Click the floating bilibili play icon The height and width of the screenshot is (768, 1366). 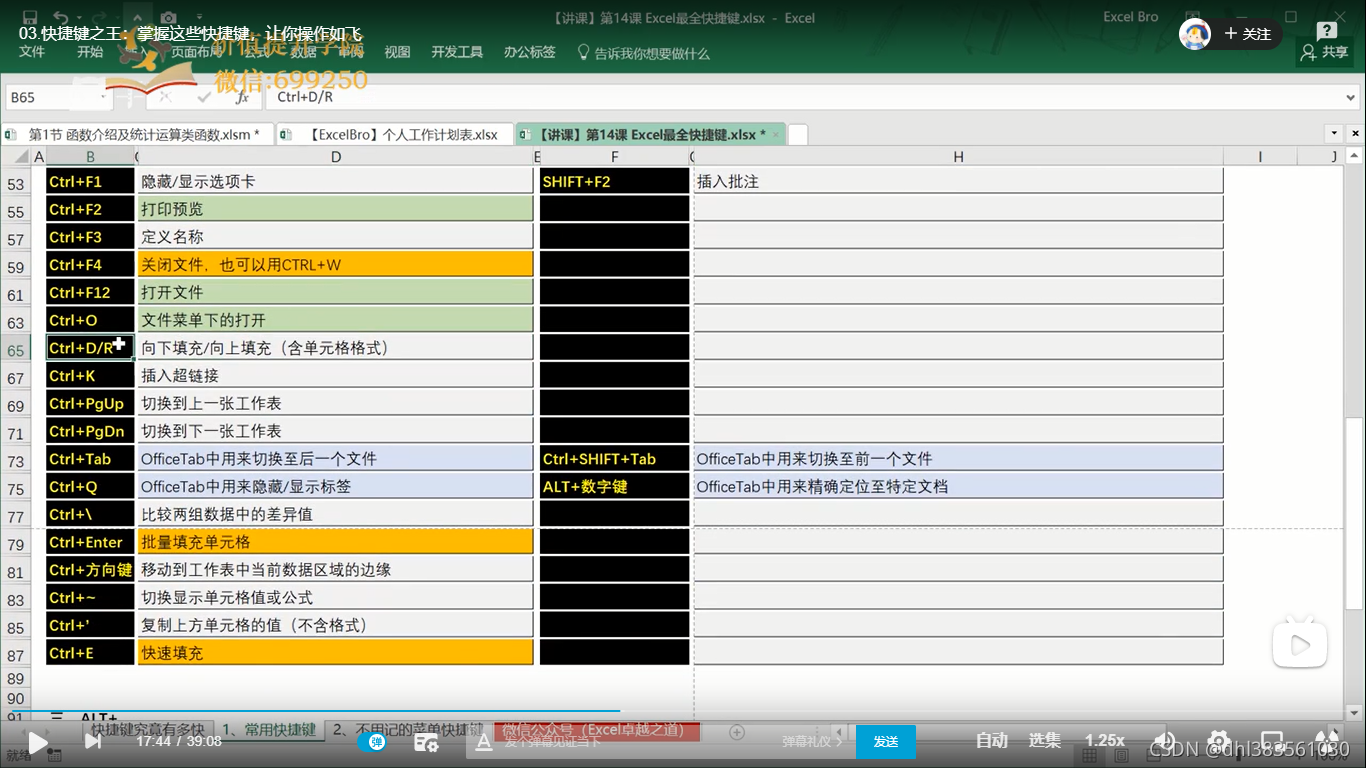(x=1299, y=645)
